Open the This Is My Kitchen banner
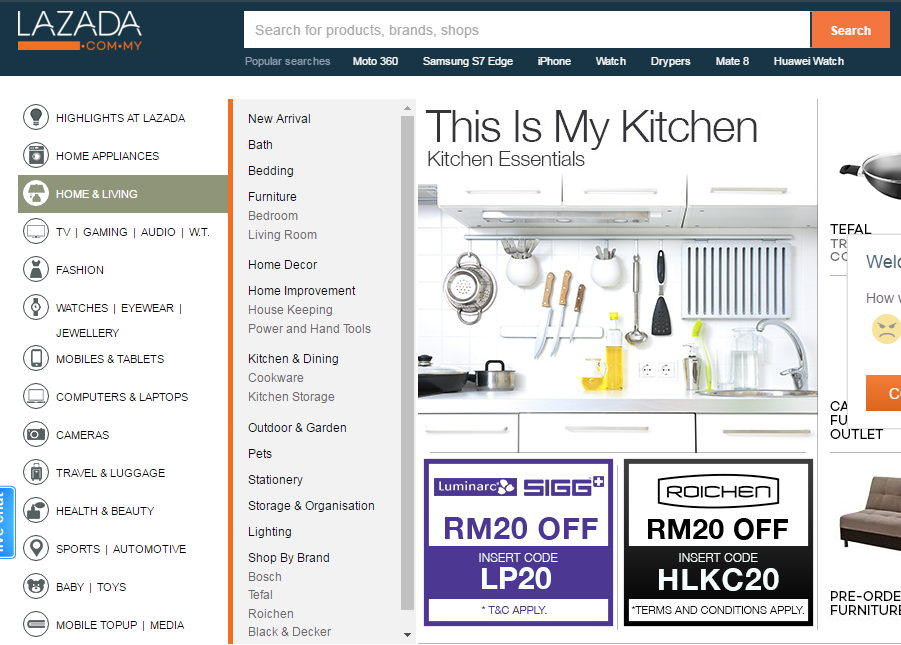 tap(617, 276)
